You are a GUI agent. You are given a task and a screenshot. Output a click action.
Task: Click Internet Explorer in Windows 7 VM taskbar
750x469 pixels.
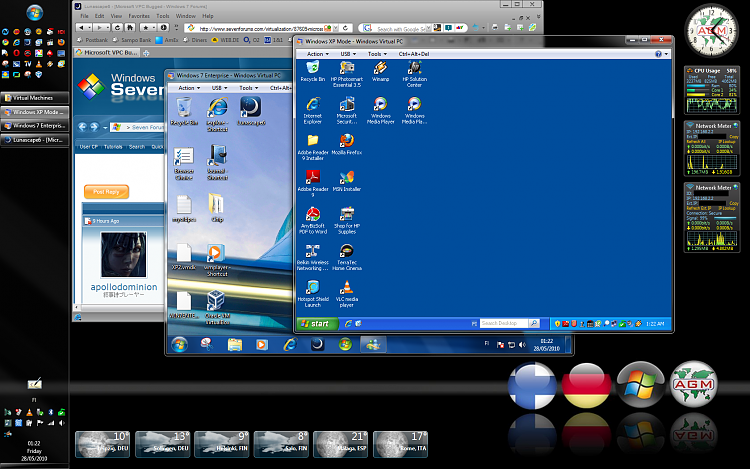click(290, 344)
